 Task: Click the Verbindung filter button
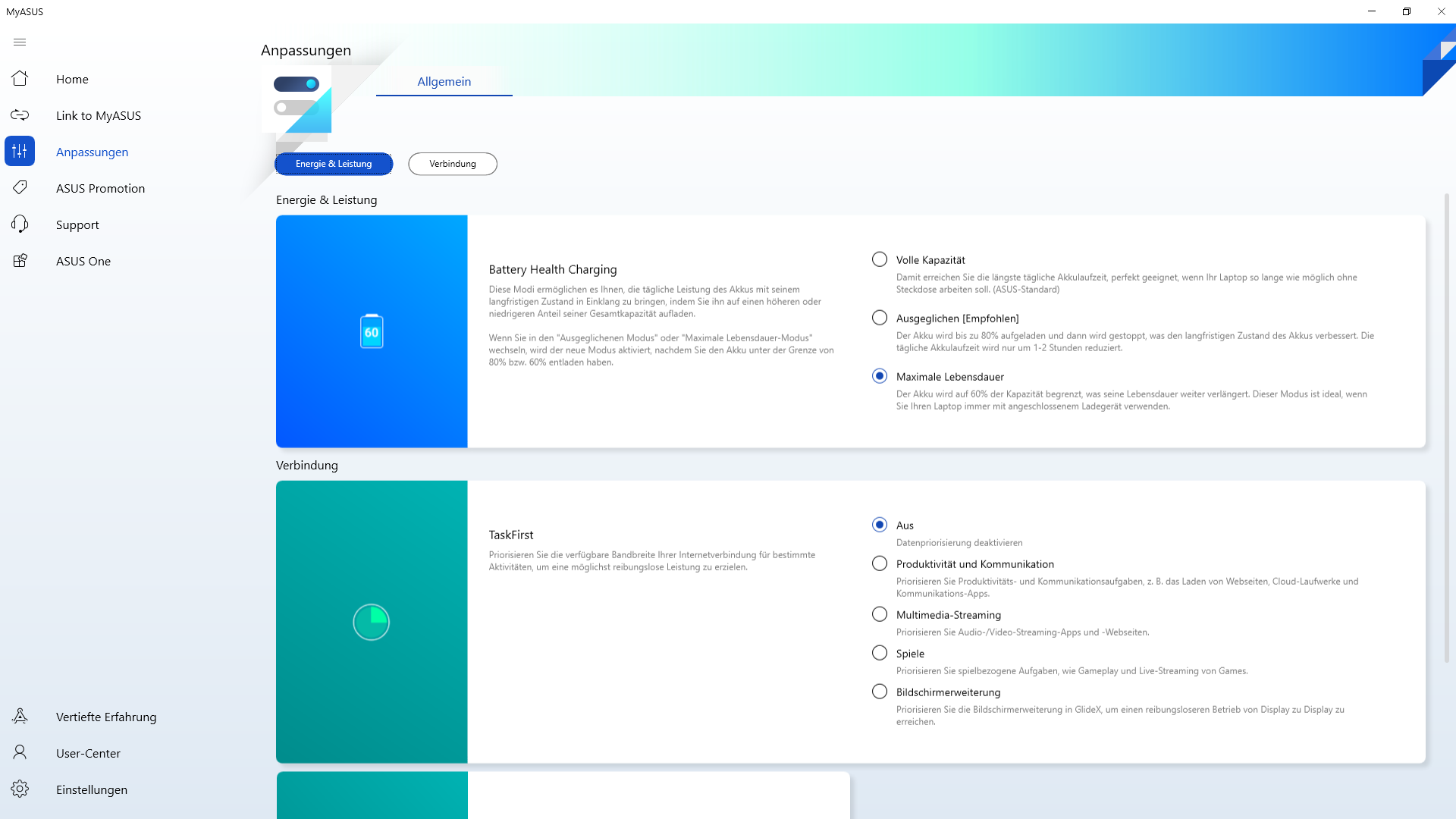(453, 164)
